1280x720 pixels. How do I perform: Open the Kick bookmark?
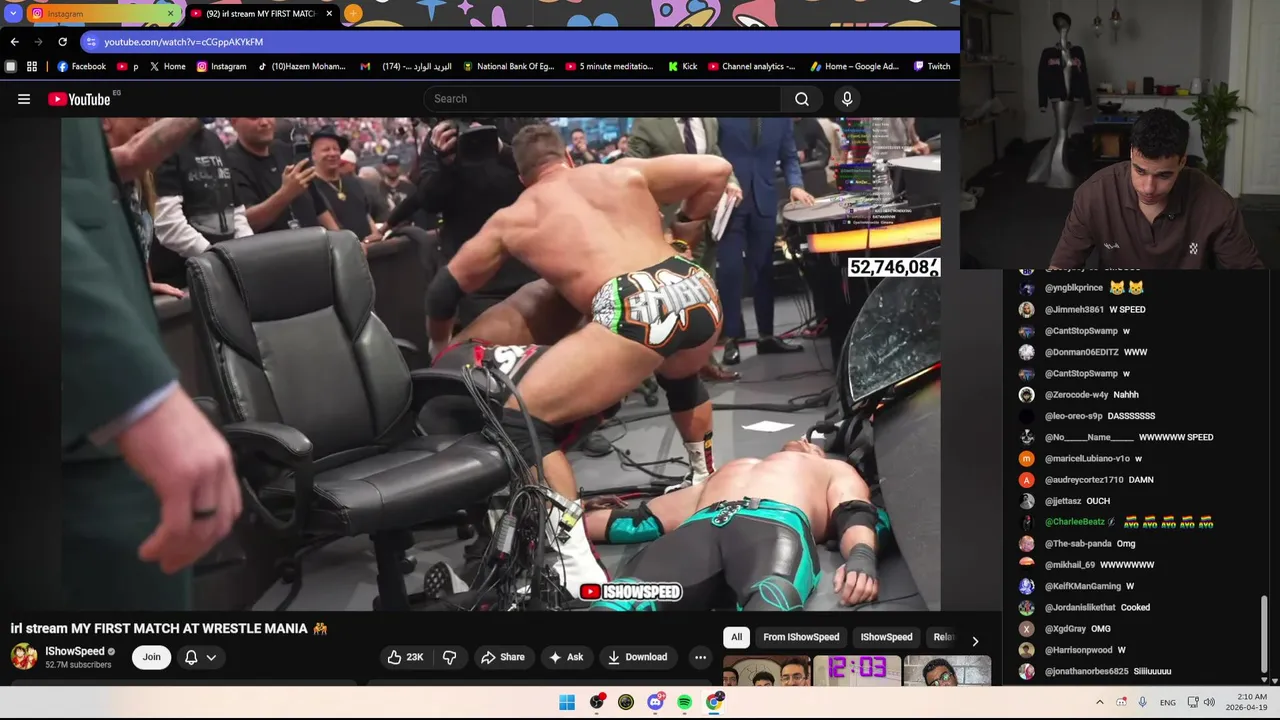click(x=682, y=67)
